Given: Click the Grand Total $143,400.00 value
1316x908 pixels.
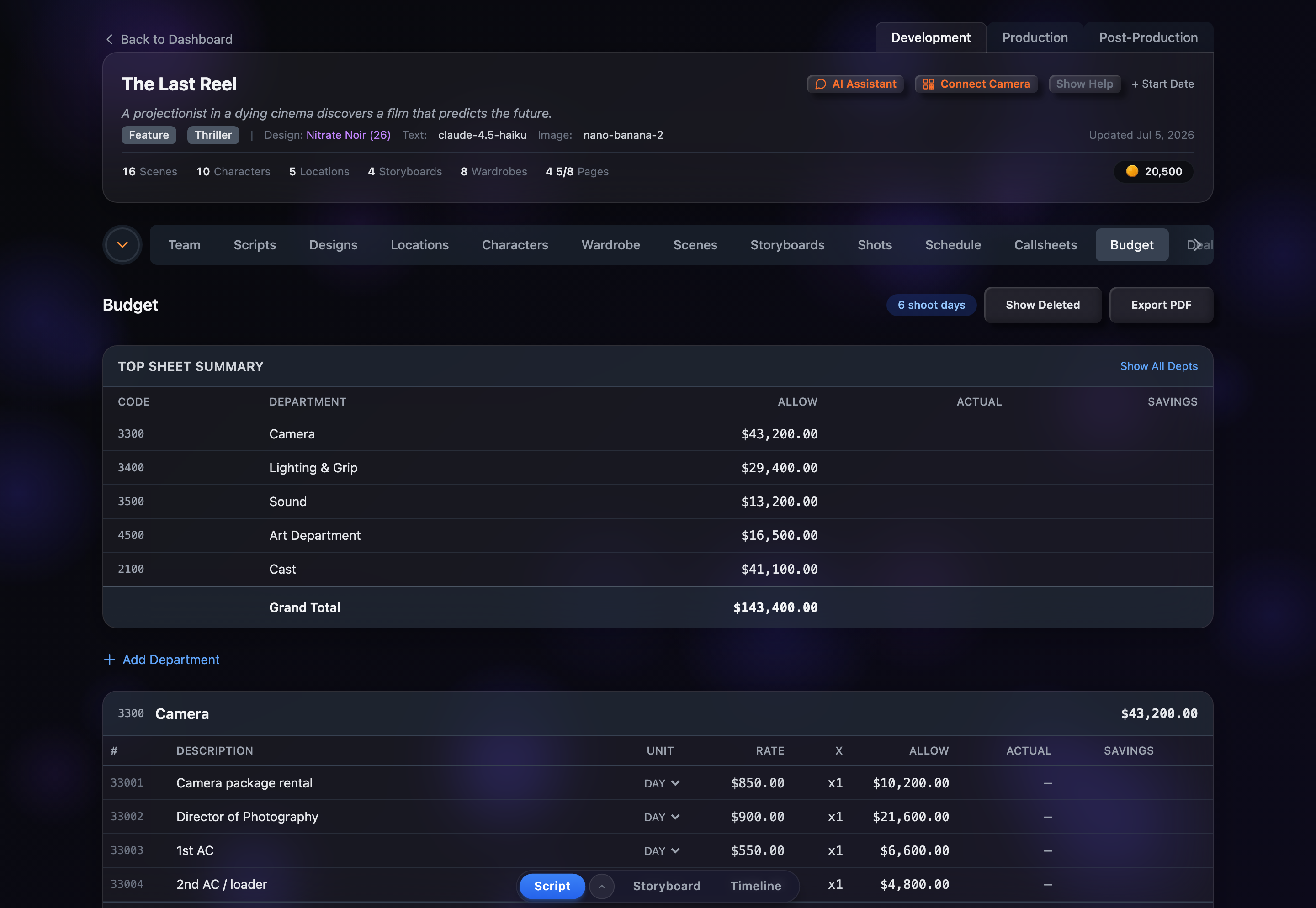Looking at the screenshot, I should [775, 607].
